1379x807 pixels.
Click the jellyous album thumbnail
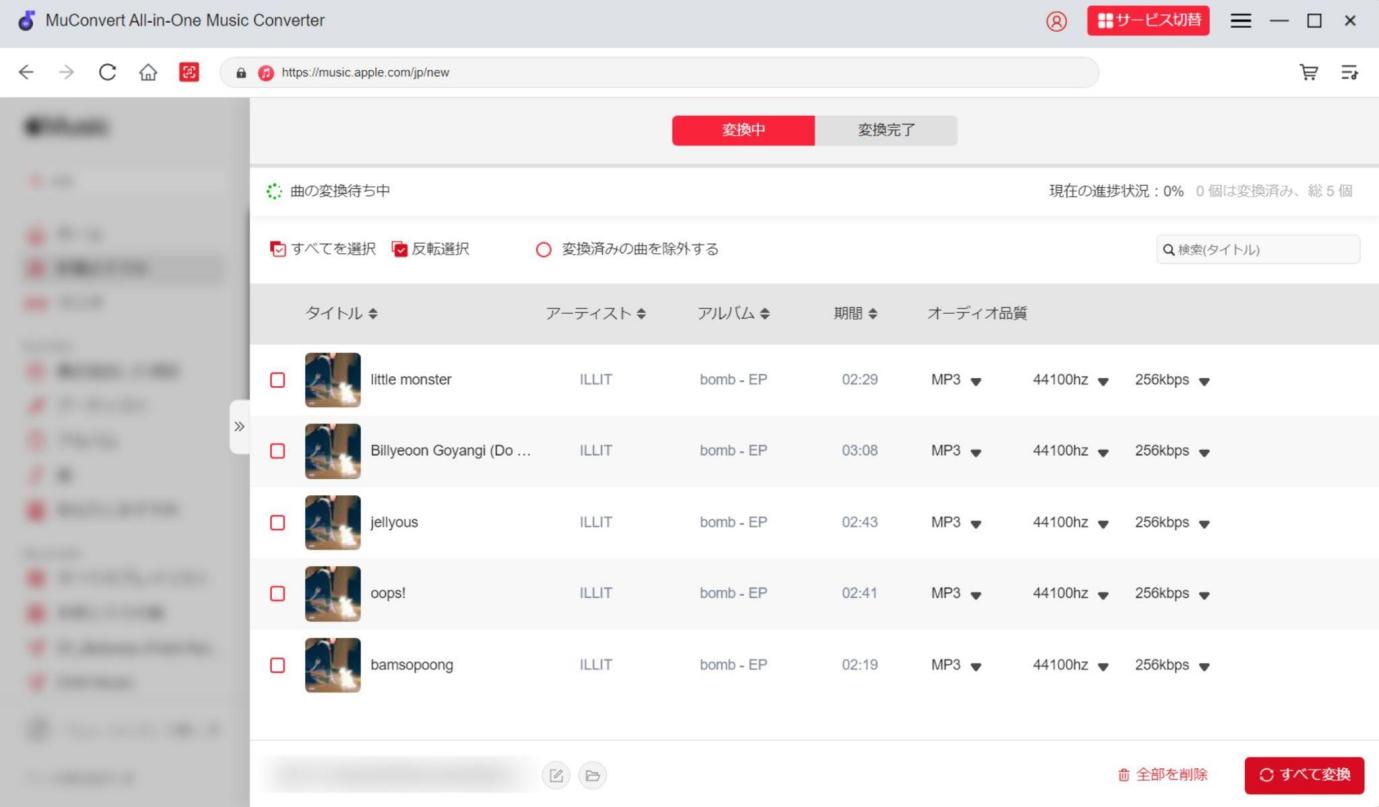[333, 522]
